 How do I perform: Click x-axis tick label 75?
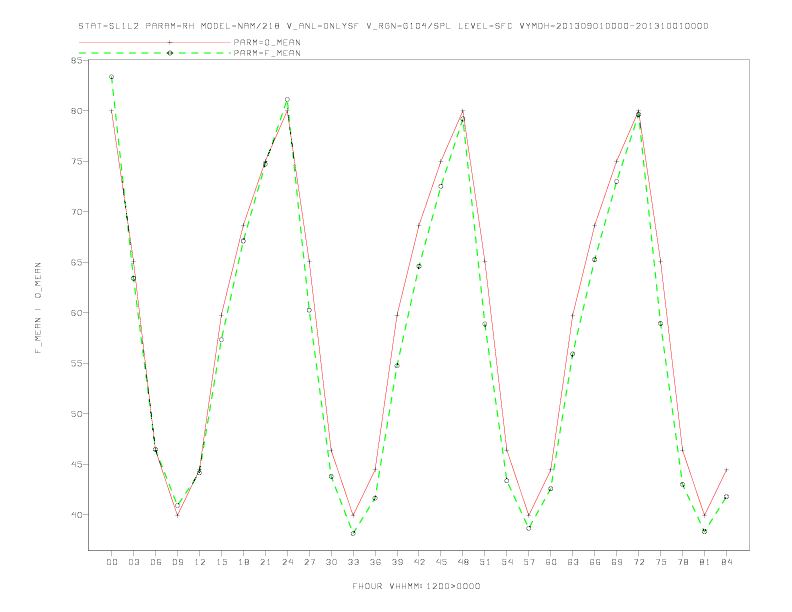pyautogui.click(x=661, y=562)
